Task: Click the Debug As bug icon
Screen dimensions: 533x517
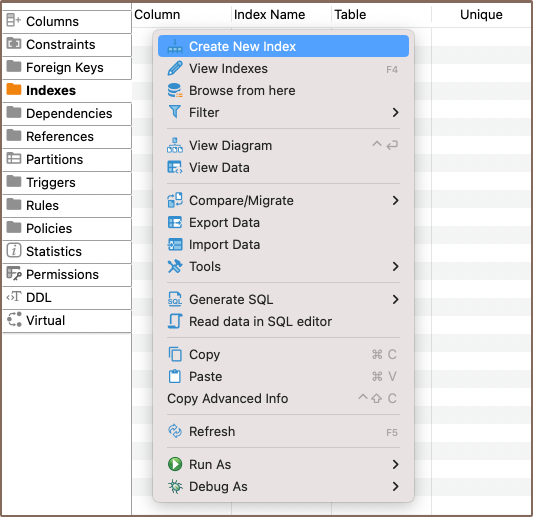Action: 175,486
